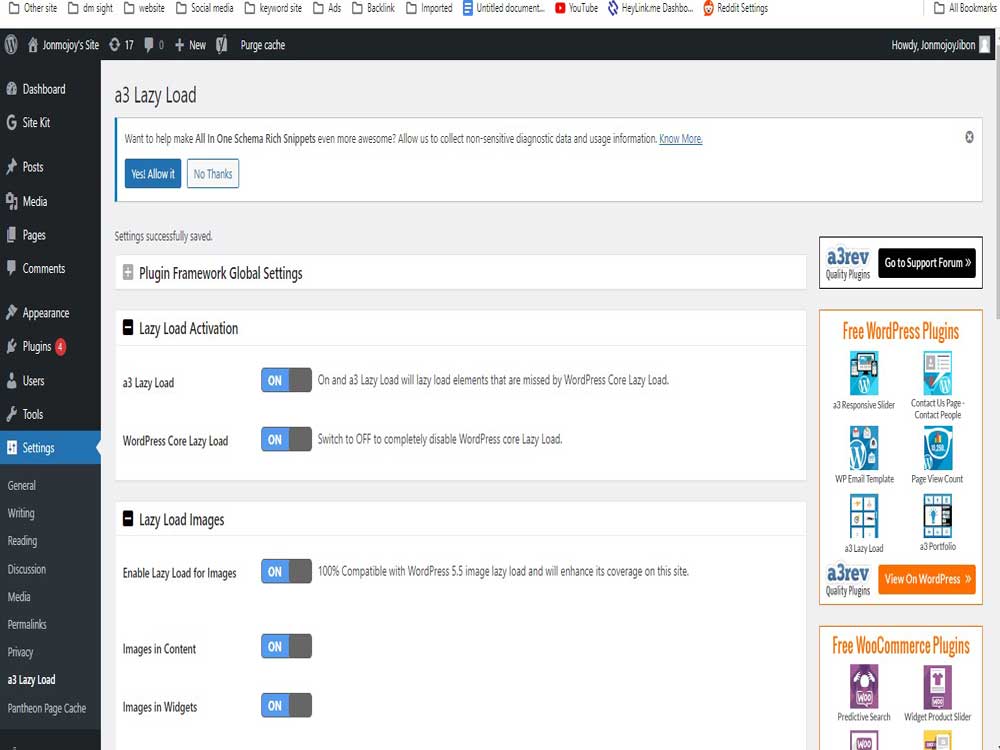Open General settings submenu
This screenshot has width=1000, height=750.
pos(22,485)
